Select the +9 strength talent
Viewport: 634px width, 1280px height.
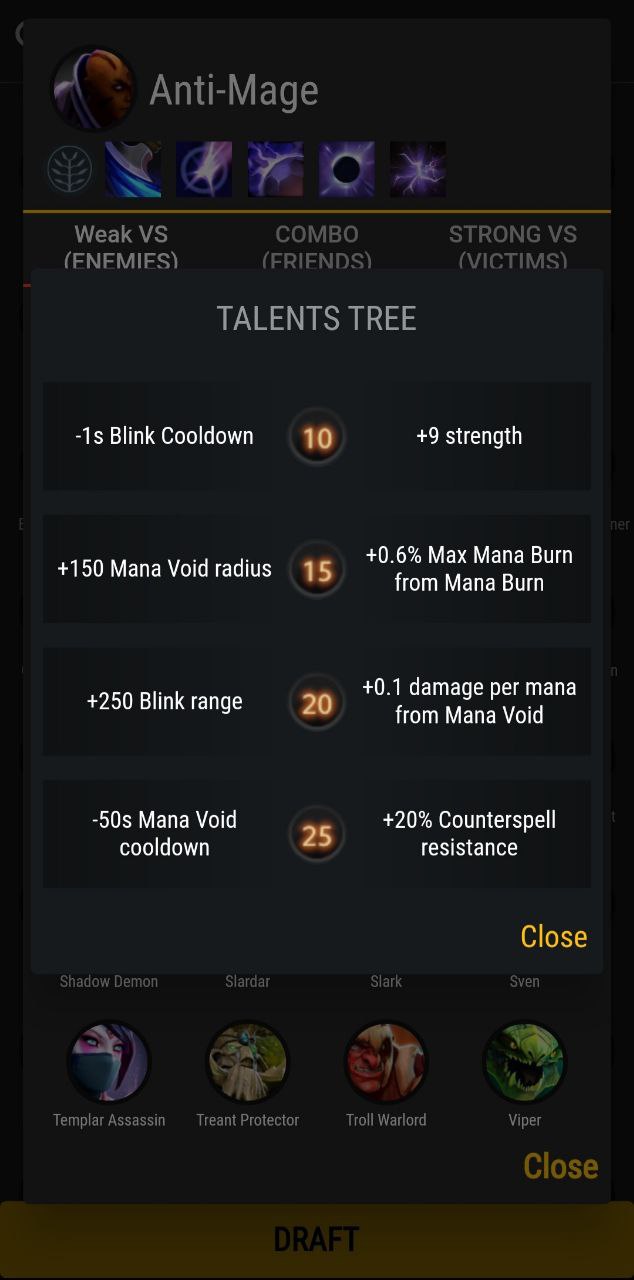(469, 436)
